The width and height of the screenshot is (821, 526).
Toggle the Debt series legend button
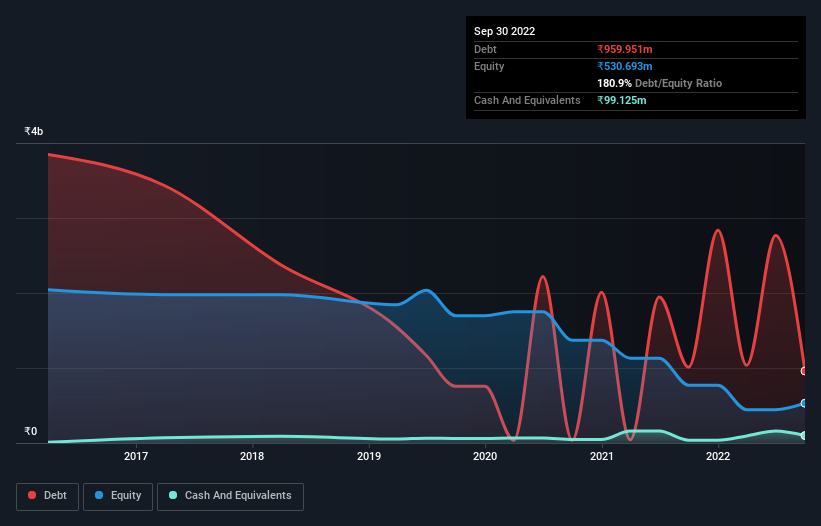48,496
